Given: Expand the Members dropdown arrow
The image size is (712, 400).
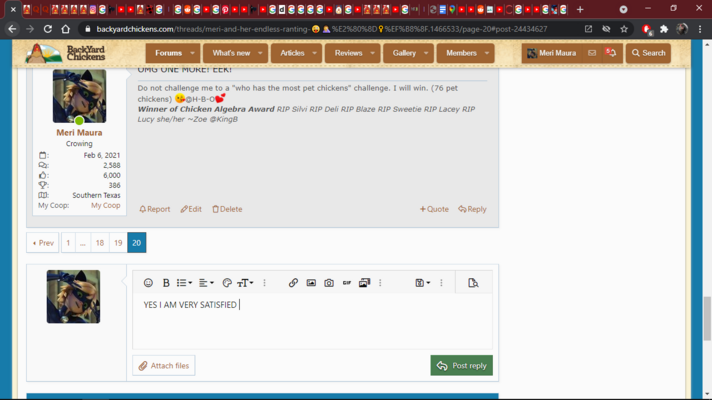Looking at the screenshot, I should tap(487, 53).
